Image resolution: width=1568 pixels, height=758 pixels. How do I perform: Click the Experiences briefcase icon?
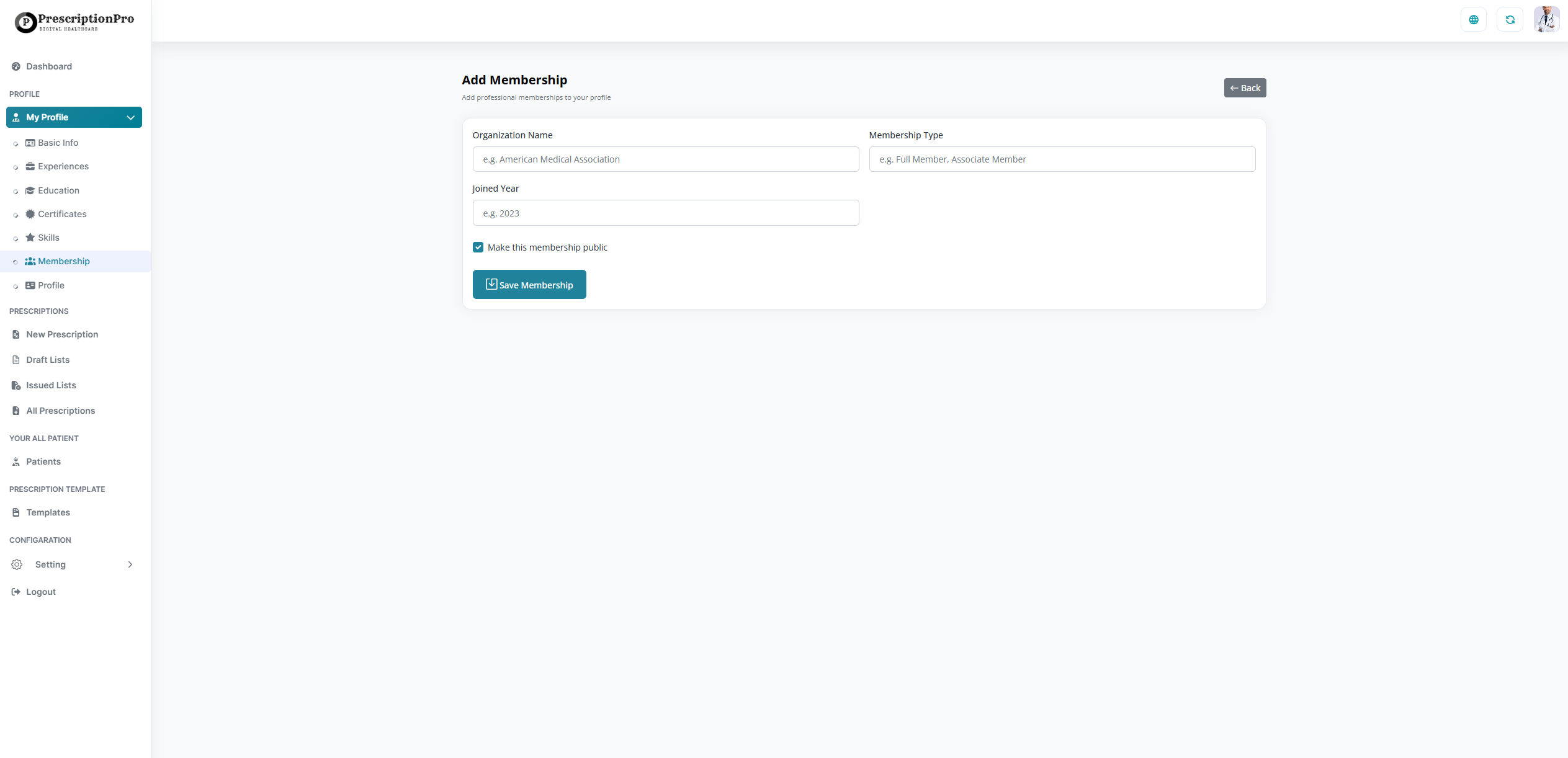30,166
